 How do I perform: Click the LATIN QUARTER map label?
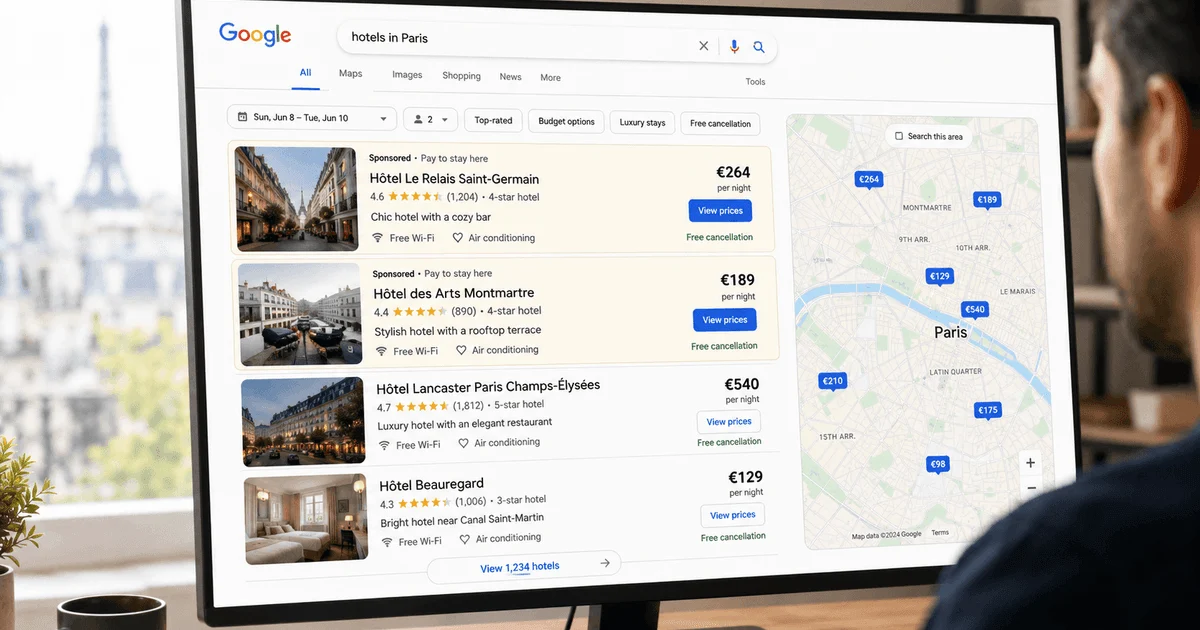pyautogui.click(x=953, y=372)
